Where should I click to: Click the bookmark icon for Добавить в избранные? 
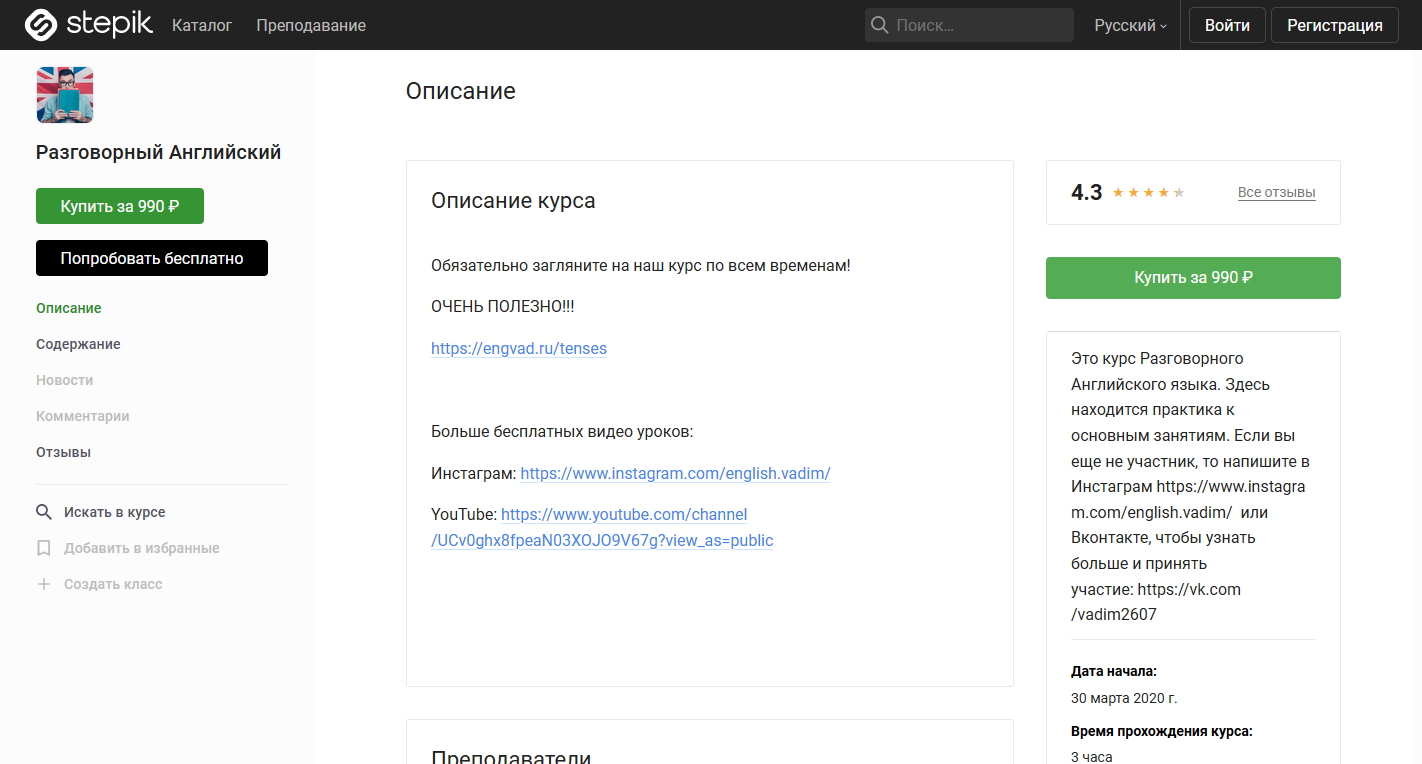[44, 547]
